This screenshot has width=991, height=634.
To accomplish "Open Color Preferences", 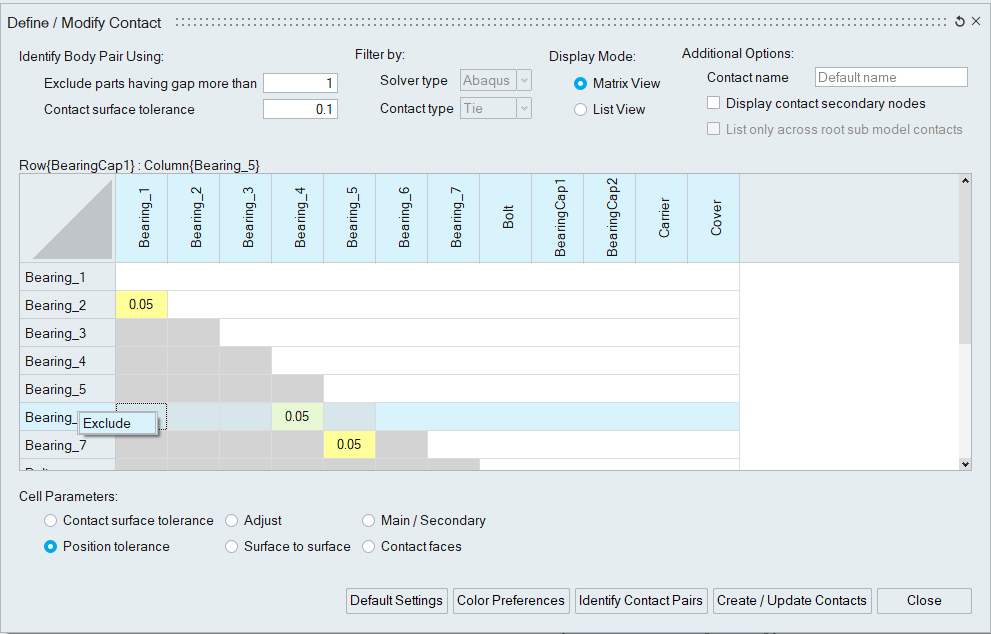I will pyautogui.click(x=511, y=601).
